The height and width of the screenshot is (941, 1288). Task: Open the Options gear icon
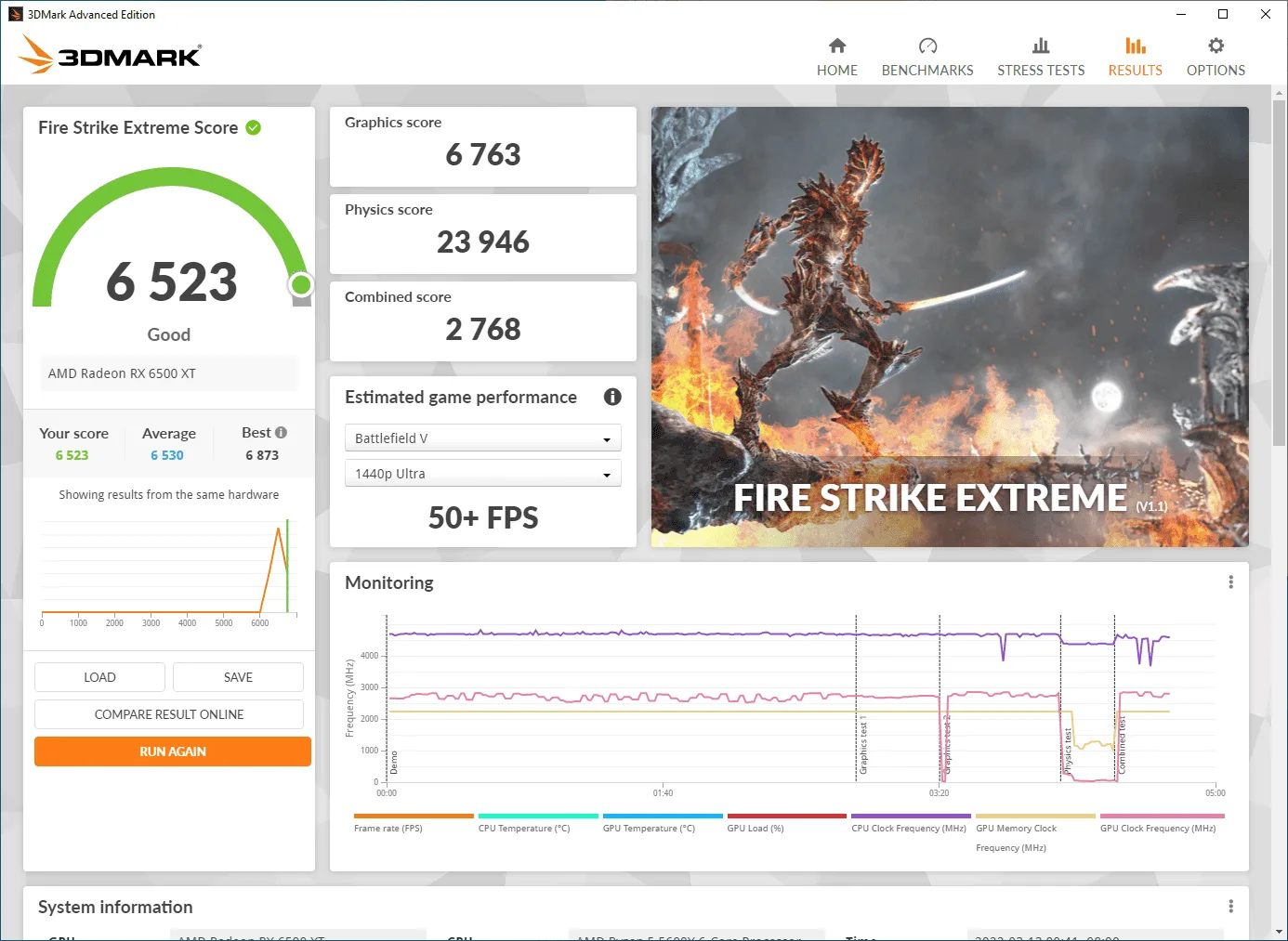point(1216,46)
